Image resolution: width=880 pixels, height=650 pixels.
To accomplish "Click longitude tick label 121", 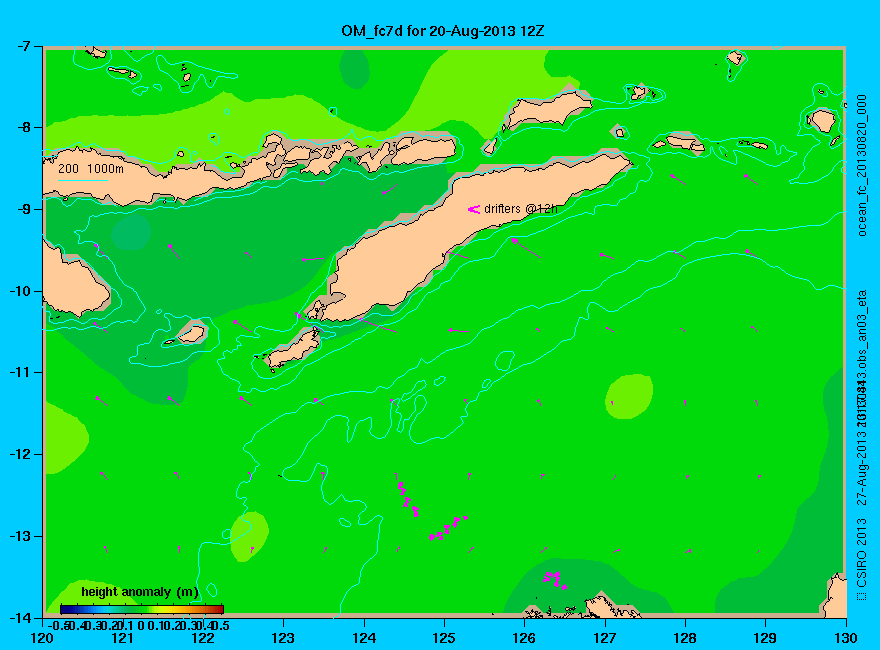I will pyautogui.click(x=123, y=638).
